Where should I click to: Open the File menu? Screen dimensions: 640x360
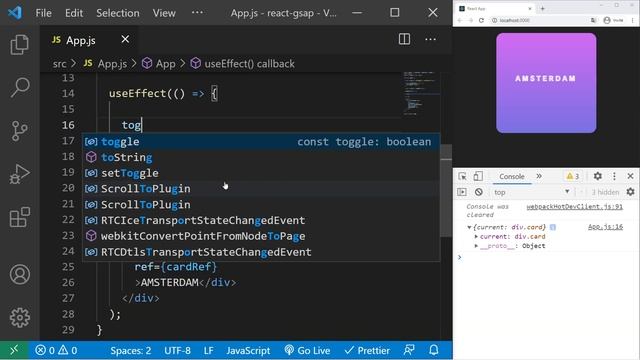coord(43,13)
